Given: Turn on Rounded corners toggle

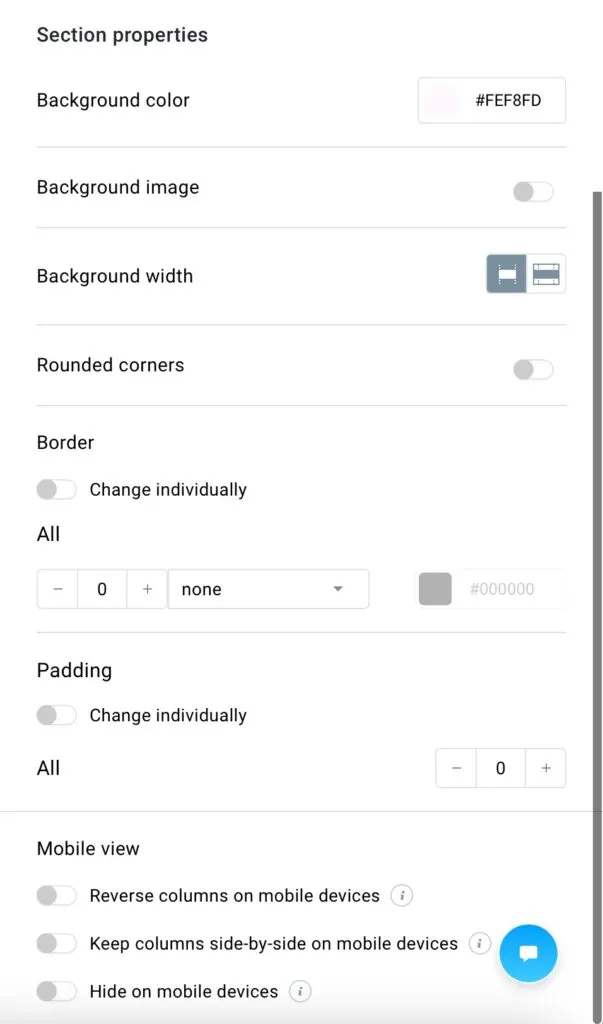Looking at the screenshot, I should point(533,370).
